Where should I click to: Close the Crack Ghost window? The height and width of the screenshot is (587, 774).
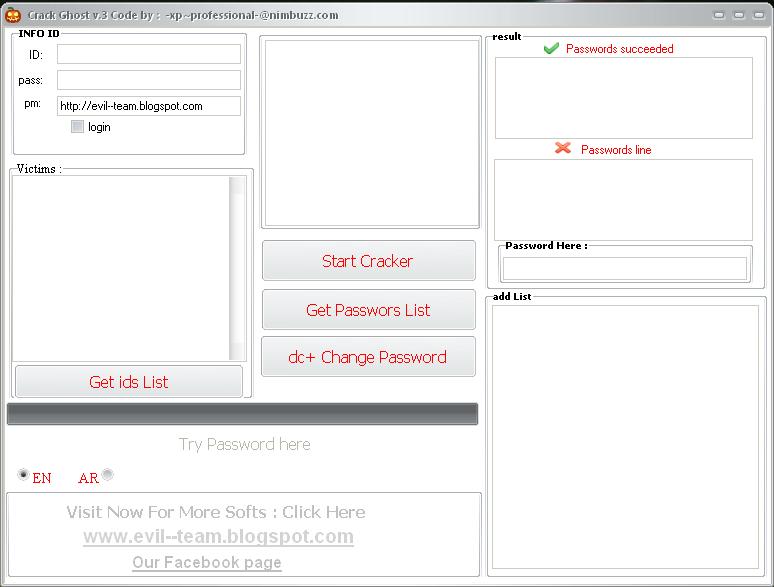coord(758,15)
